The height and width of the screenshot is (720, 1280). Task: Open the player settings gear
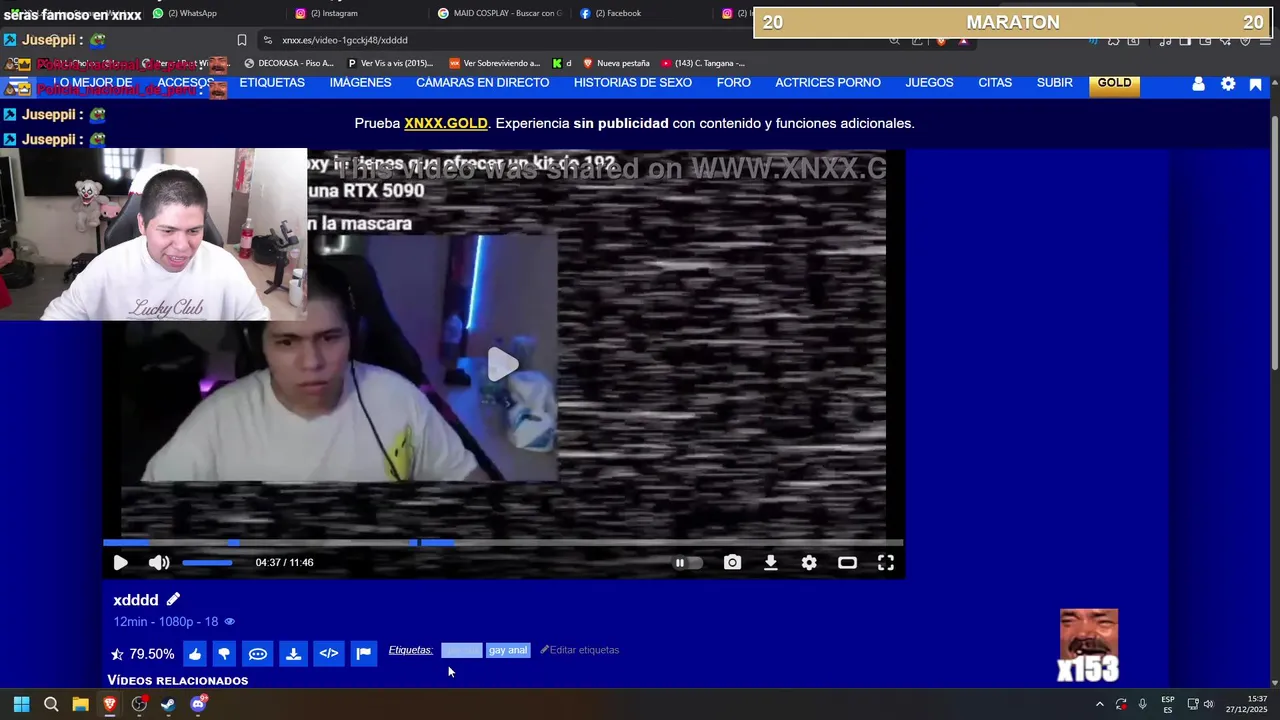pyautogui.click(x=809, y=563)
